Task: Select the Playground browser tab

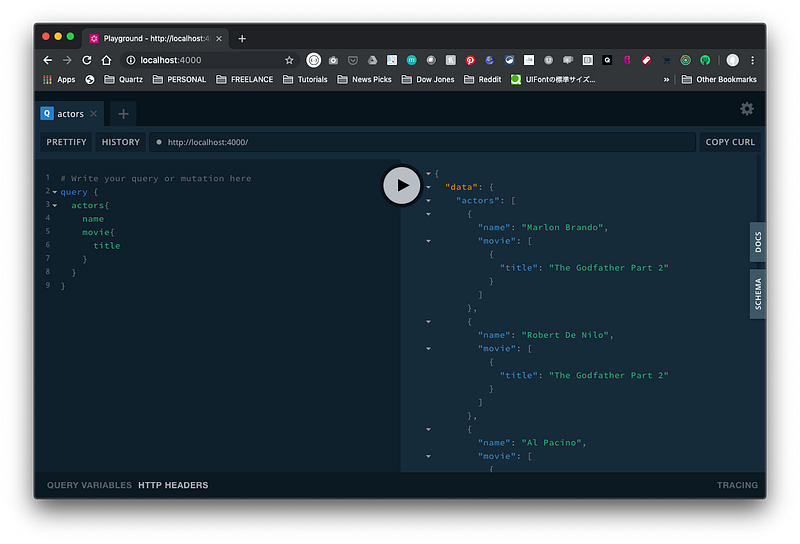Action: pyautogui.click(x=156, y=39)
